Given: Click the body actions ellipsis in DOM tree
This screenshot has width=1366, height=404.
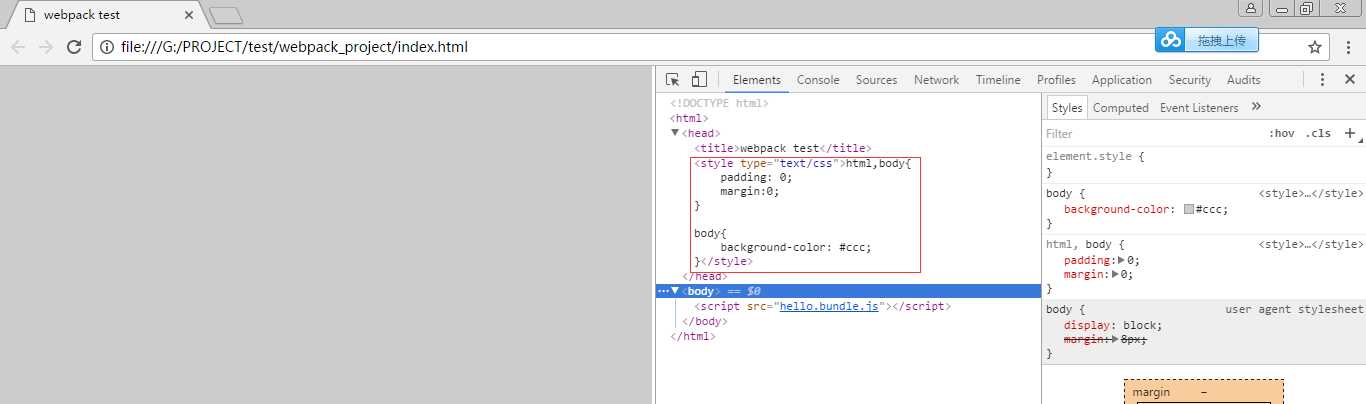Looking at the screenshot, I should pos(662,291).
